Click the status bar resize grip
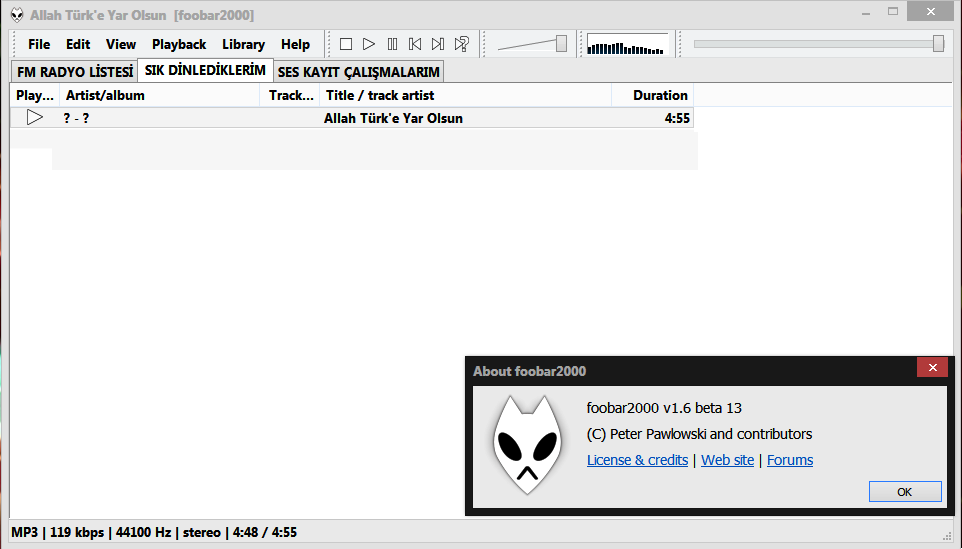 pyautogui.click(x=947, y=535)
